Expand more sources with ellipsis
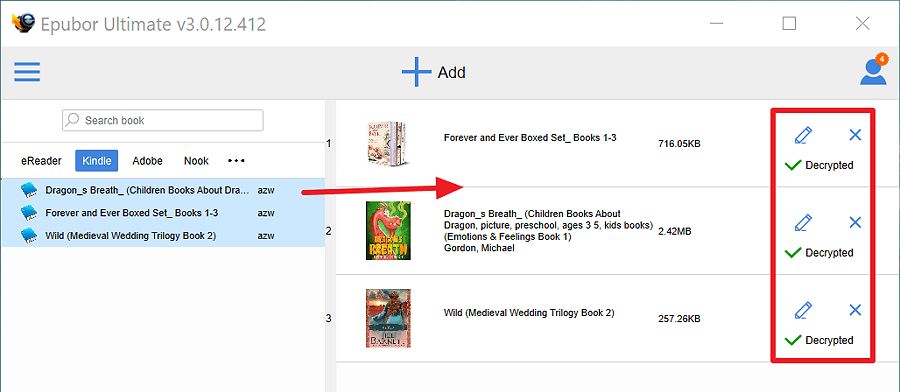The width and height of the screenshot is (900, 392). pos(236,161)
